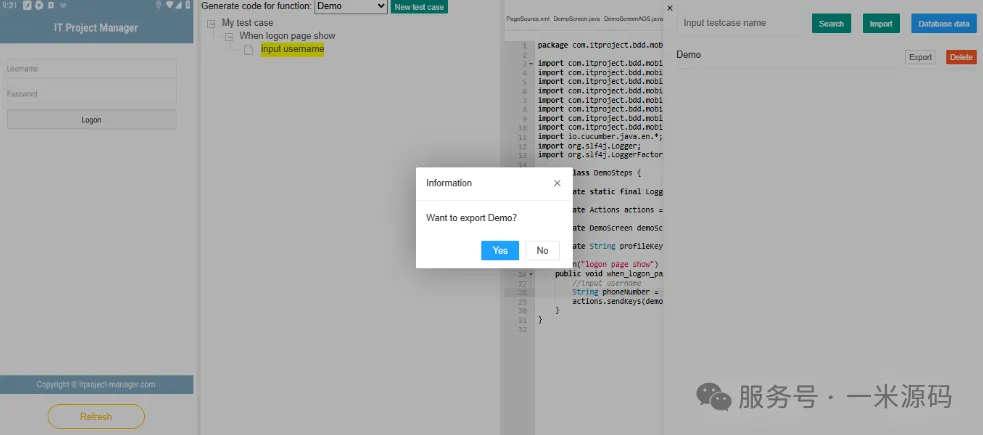Click the New test case button
Viewport: 983px width, 435px height.
[419, 7]
